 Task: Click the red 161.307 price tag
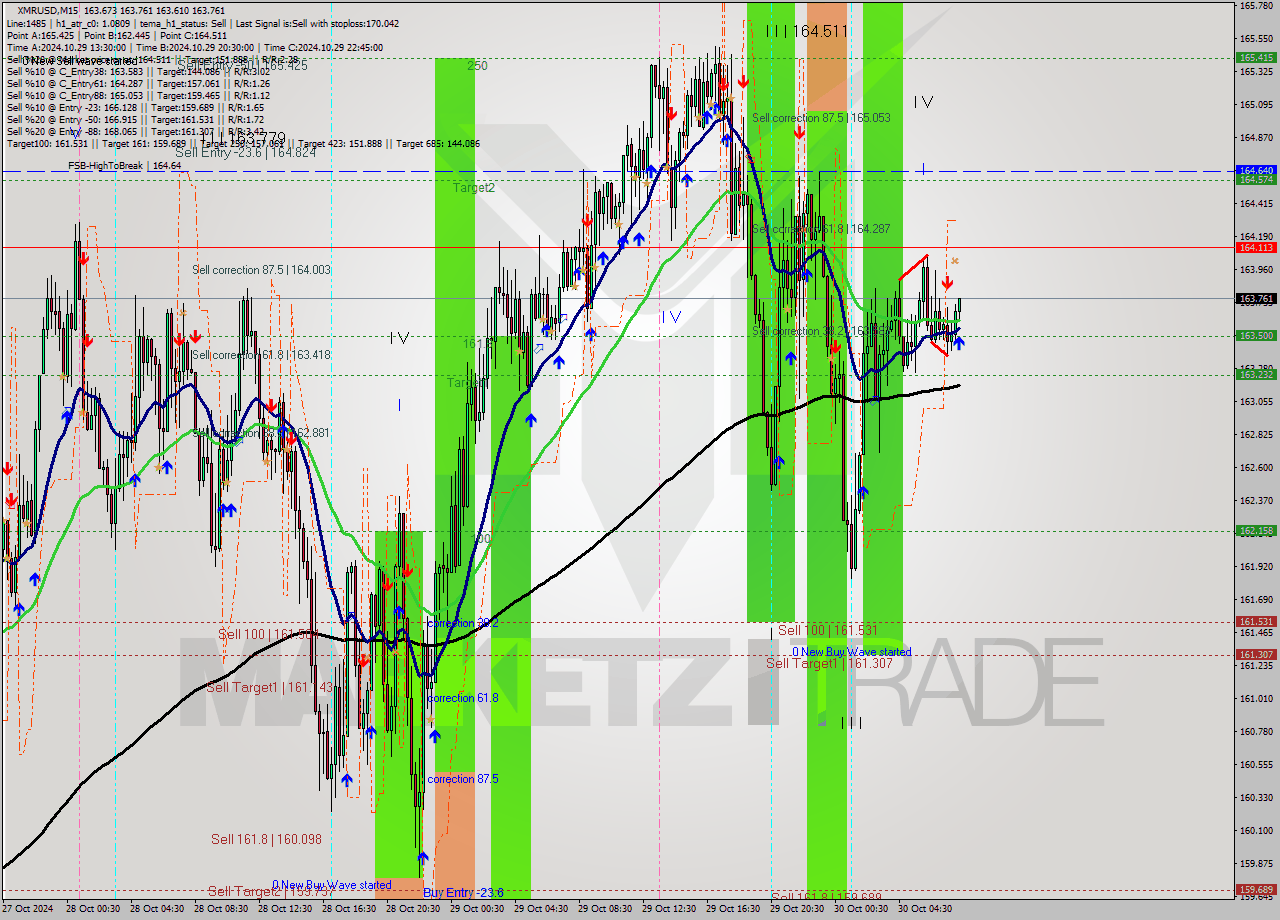[x=1256, y=654]
